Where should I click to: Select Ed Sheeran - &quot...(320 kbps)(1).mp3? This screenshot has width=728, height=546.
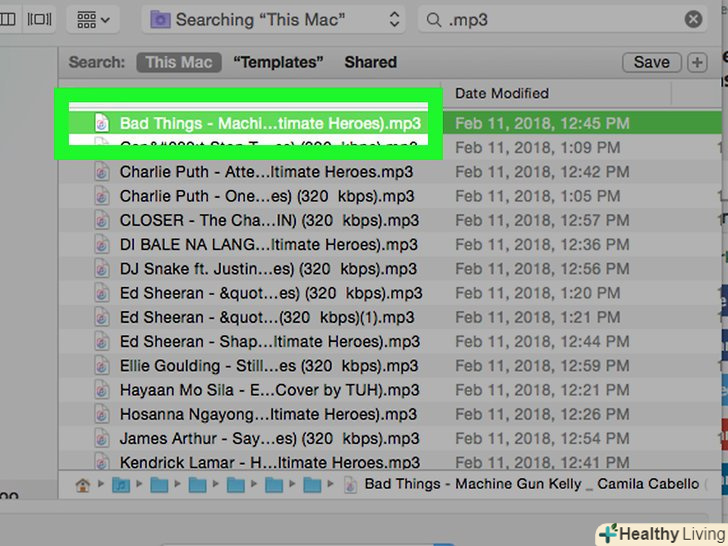pyautogui.click(x=267, y=317)
